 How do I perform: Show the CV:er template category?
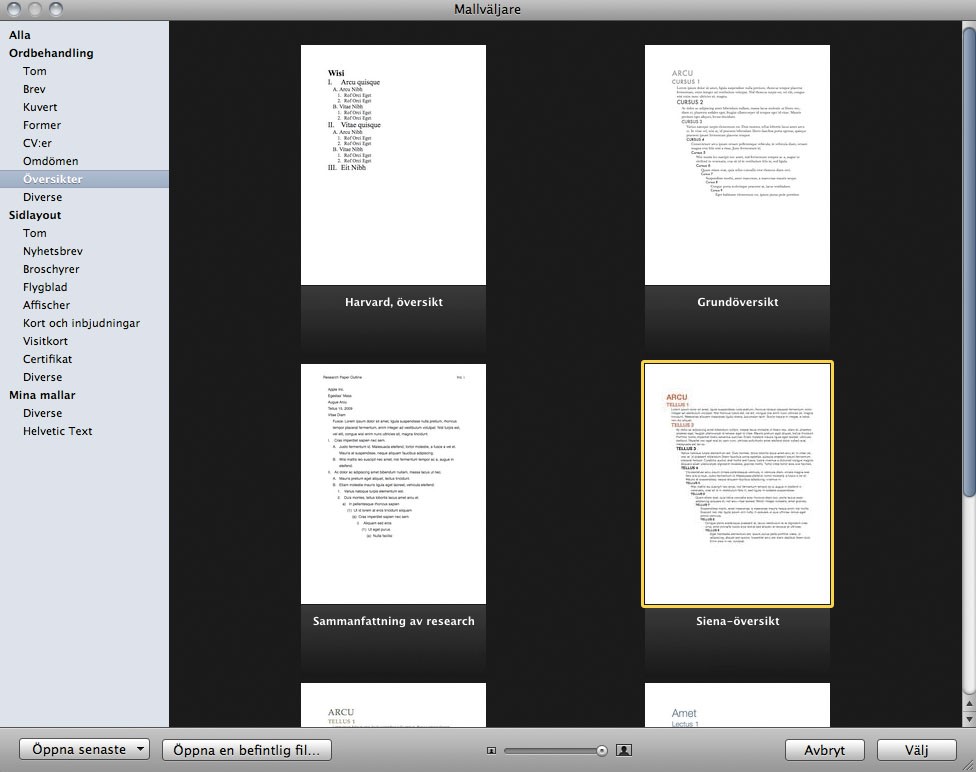(x=40, y=143)
